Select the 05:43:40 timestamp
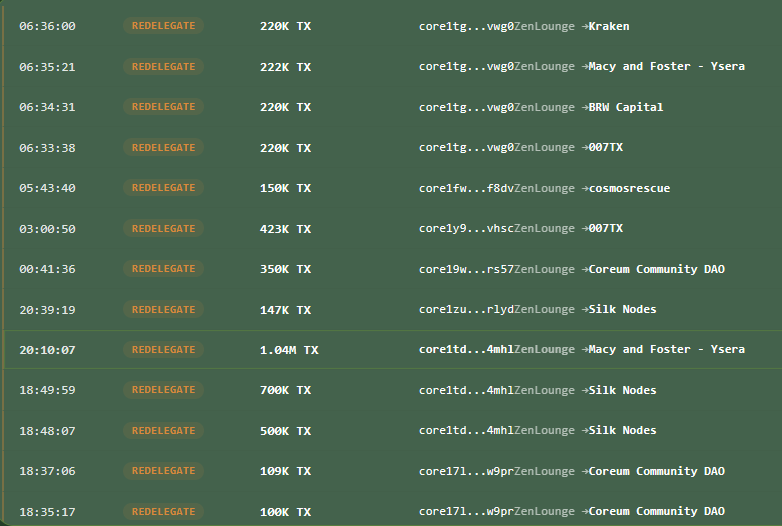This screenshot has width=782, height=526. pos(47,188)
